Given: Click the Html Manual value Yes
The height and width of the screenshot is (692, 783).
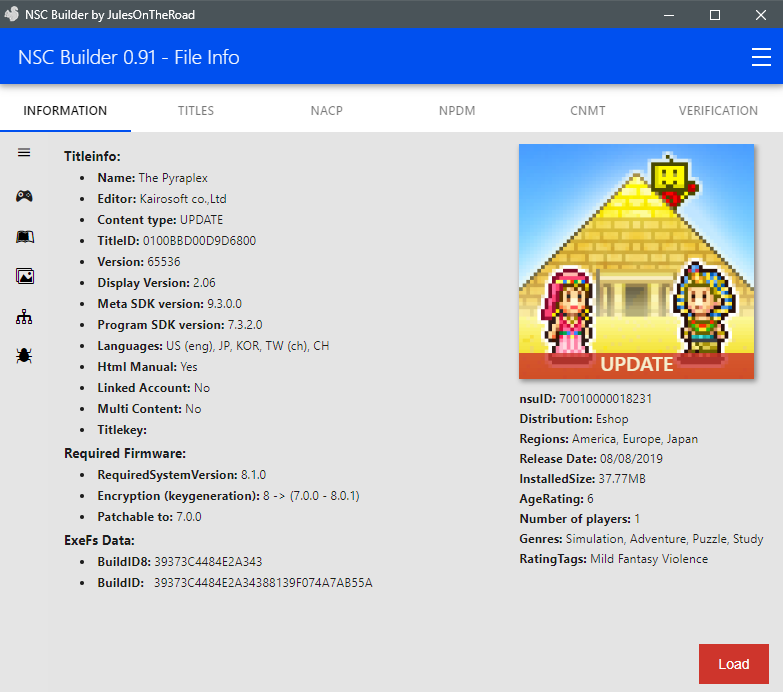Looking at the screenshot, I should coord(189,366).
